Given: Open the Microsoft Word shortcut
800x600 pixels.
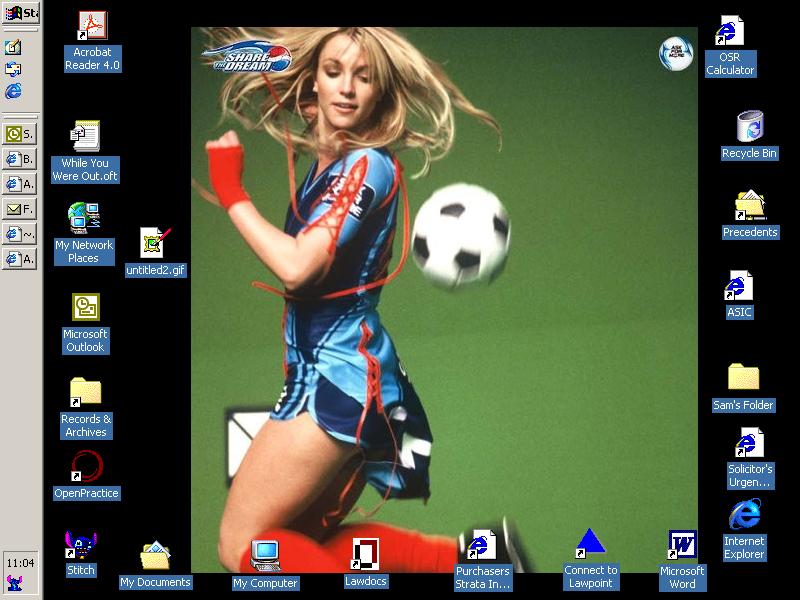Looking at the screenshot, I should coord(682,546).
